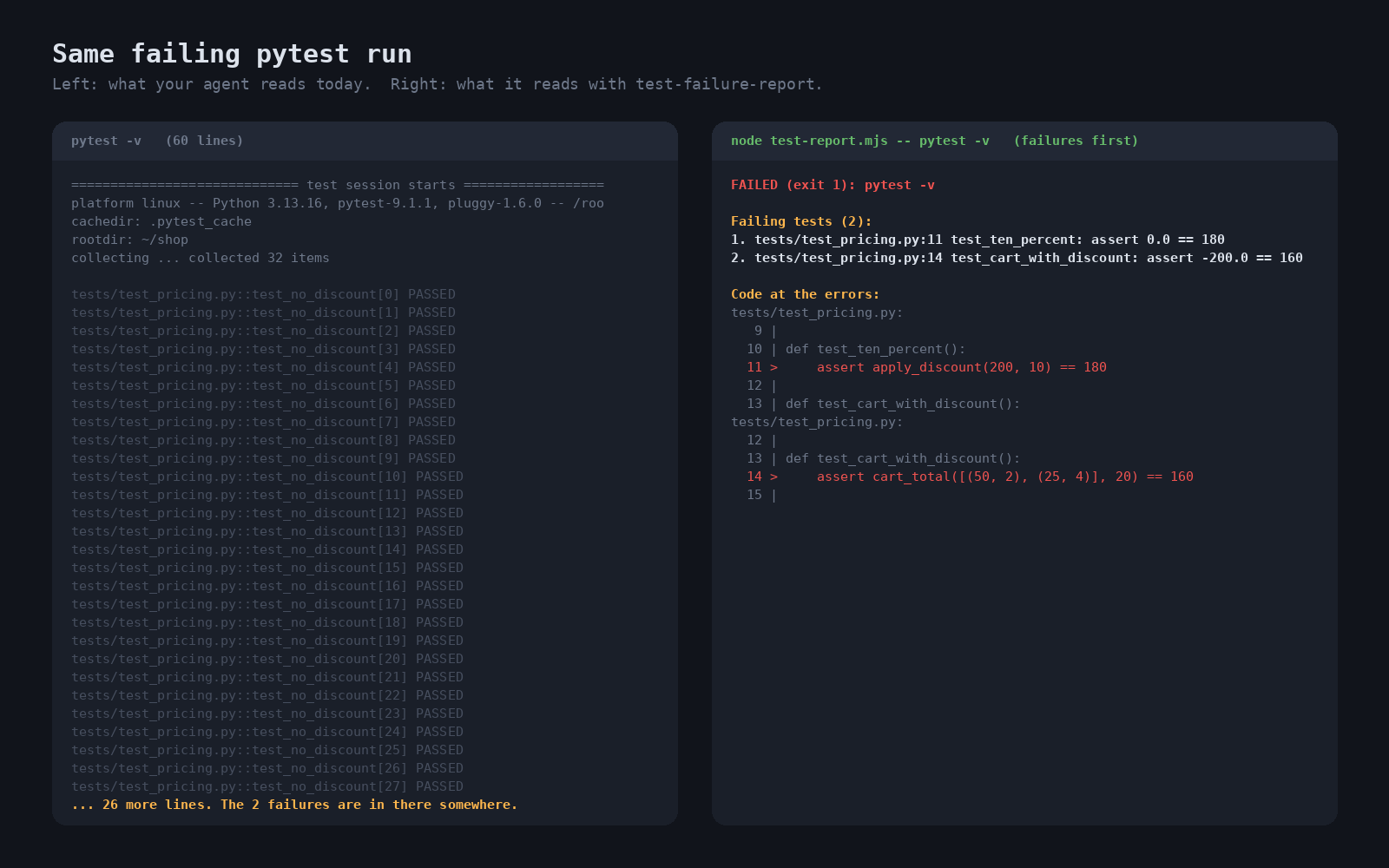Click line number 9 in code excerpt
The height and width of the screenshot is (868, 1389).
[x=758, y=331]
